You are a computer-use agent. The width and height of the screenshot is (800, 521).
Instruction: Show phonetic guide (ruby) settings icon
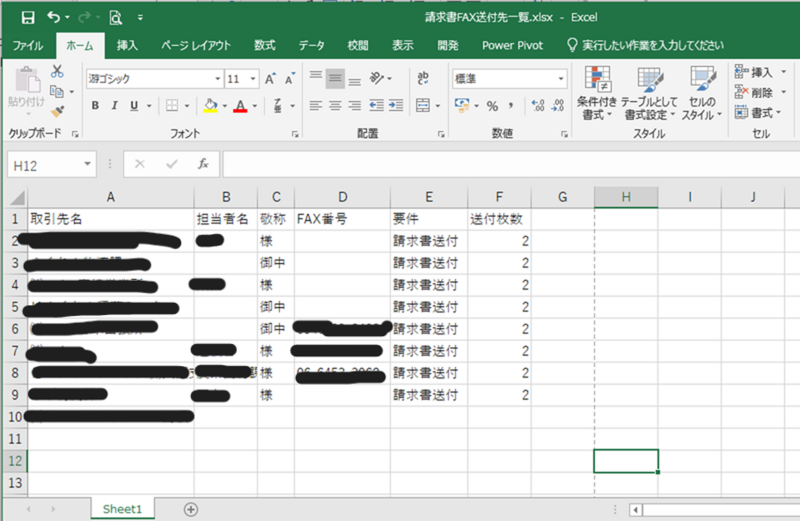(278, 106)
